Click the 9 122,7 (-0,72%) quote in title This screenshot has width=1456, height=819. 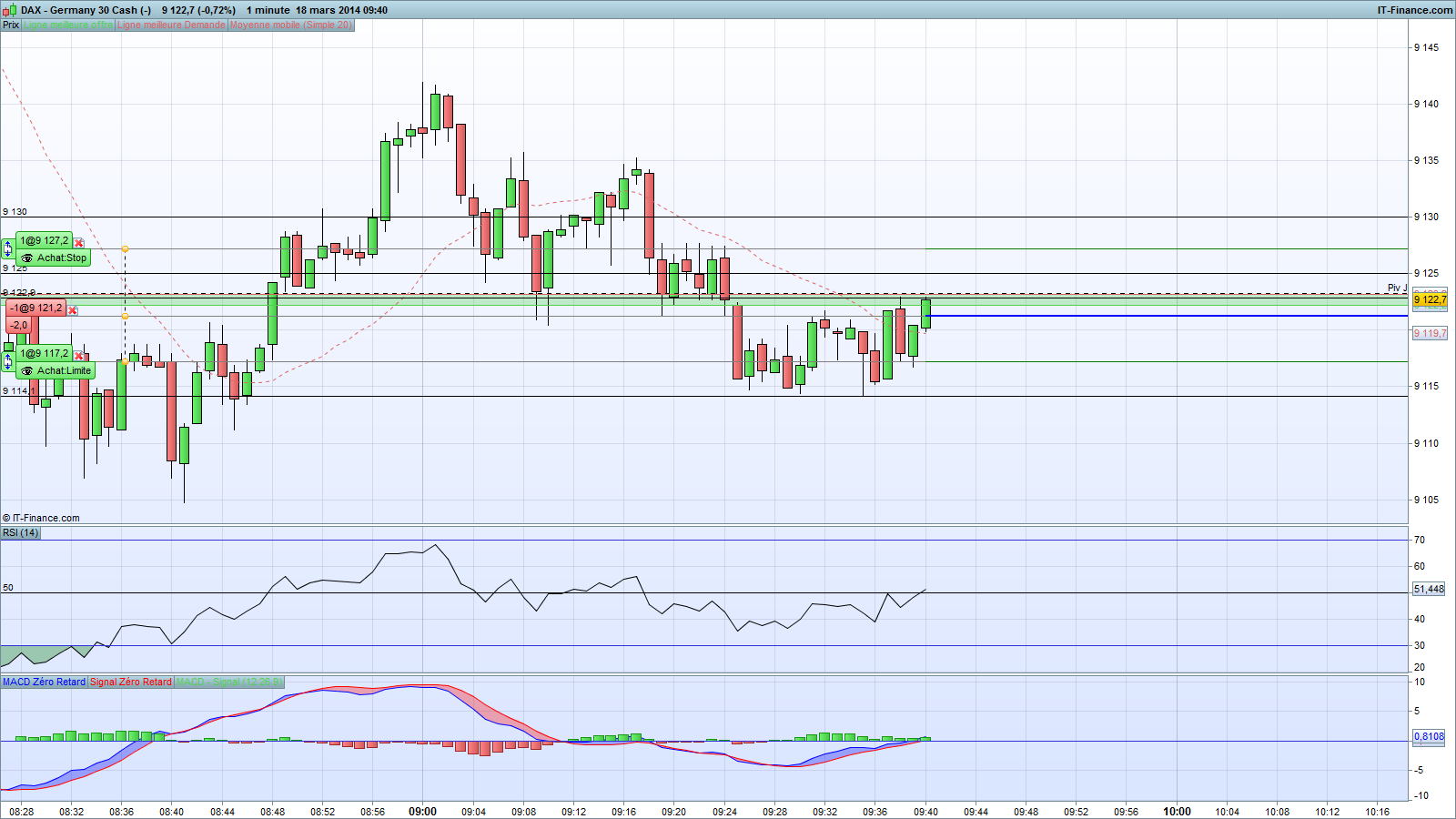pos(198,10)
